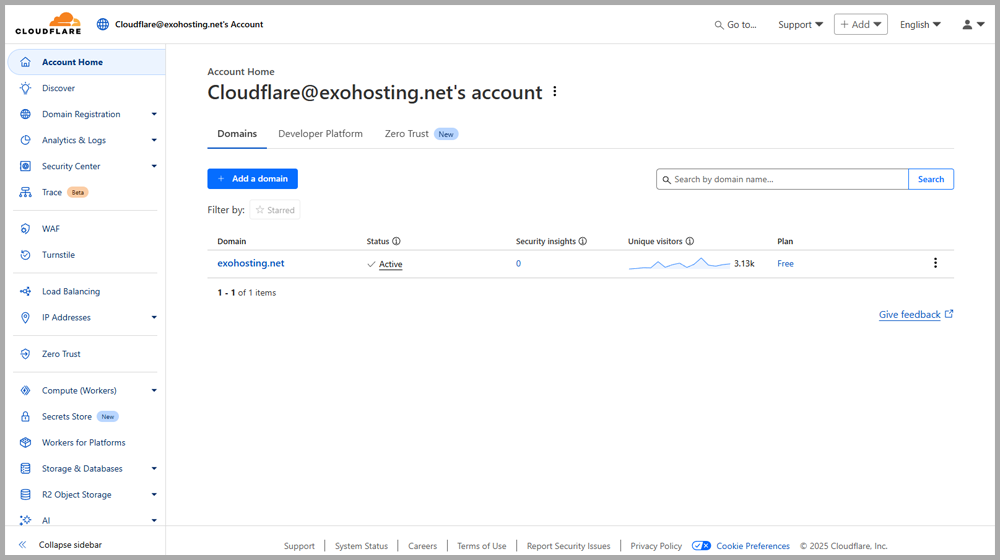Click the Zero Trust sidebar icon

(x=26, y=354)
